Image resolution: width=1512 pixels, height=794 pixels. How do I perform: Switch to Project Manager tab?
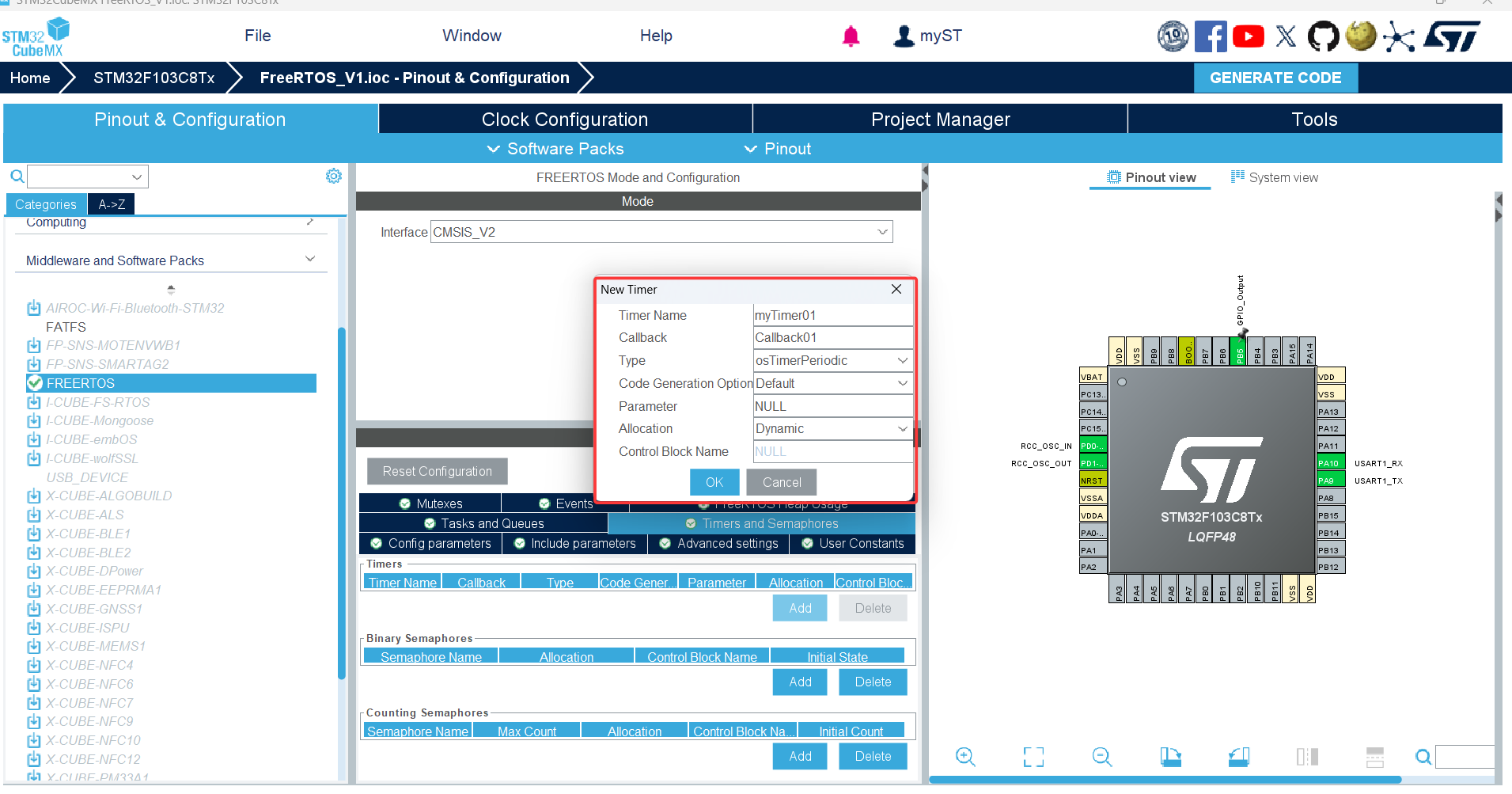[x=940, y=120]
